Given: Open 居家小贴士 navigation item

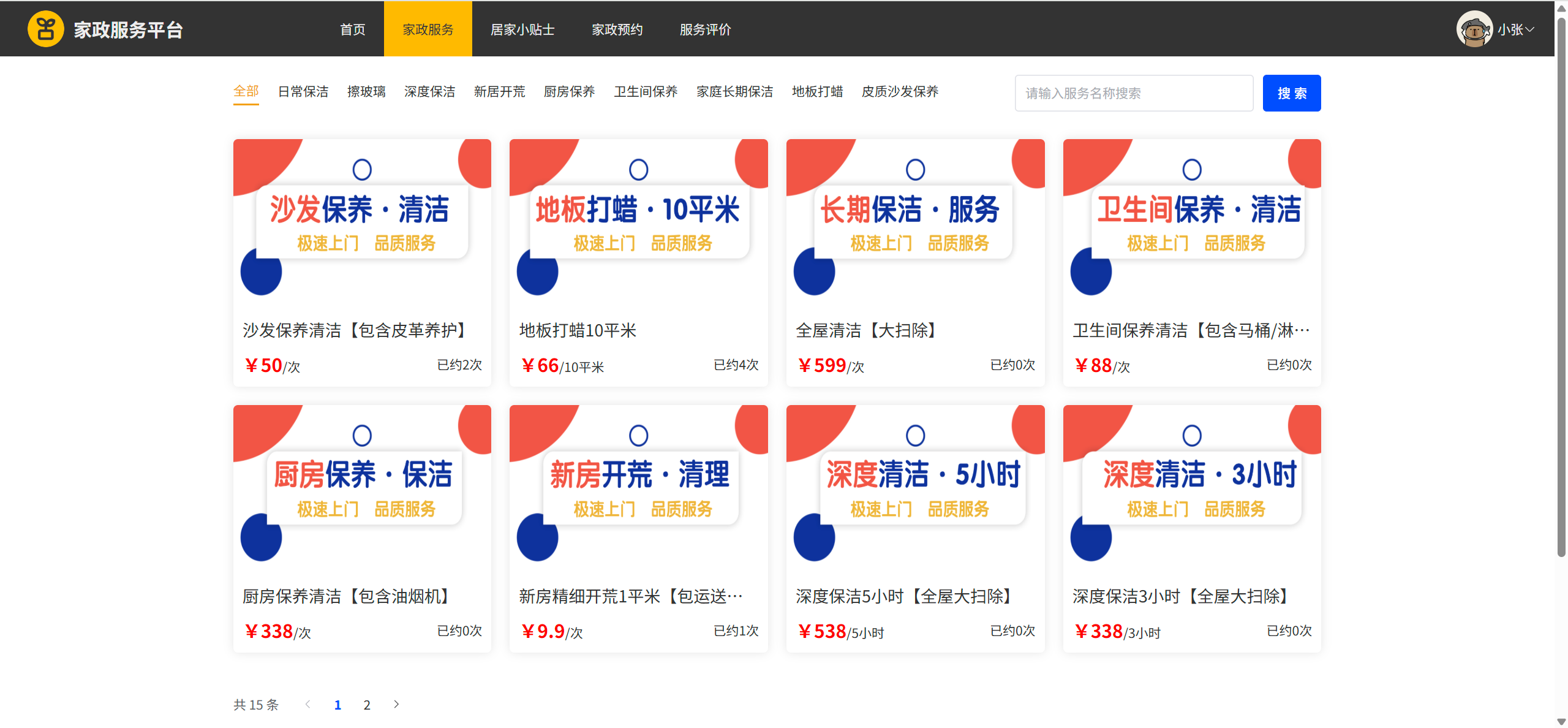Looking at the screenshot, I should pos(522,29).
